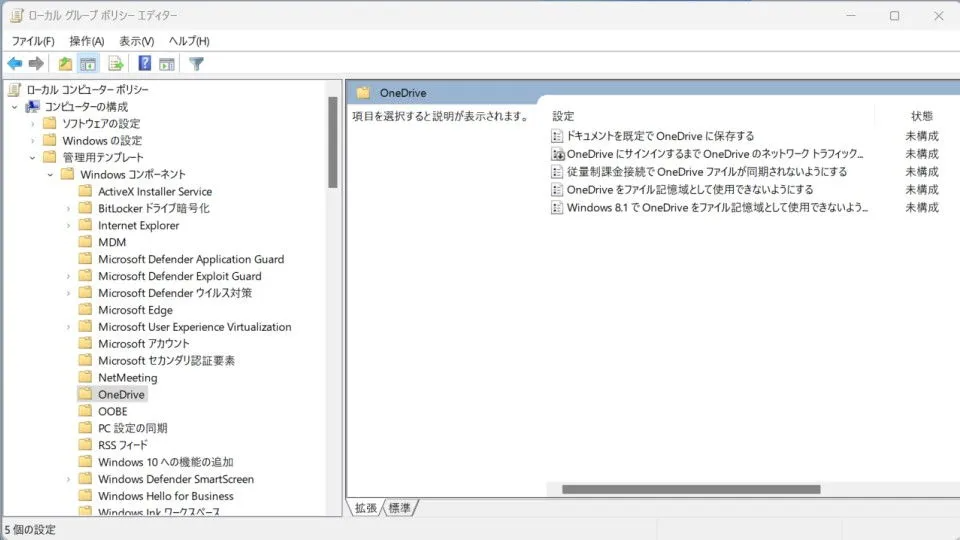Click the Microsoft Edge folder icon
Image resolution: width=960 pixels, height=540 pixels.
pyautogui.click(x=86, y=309)
